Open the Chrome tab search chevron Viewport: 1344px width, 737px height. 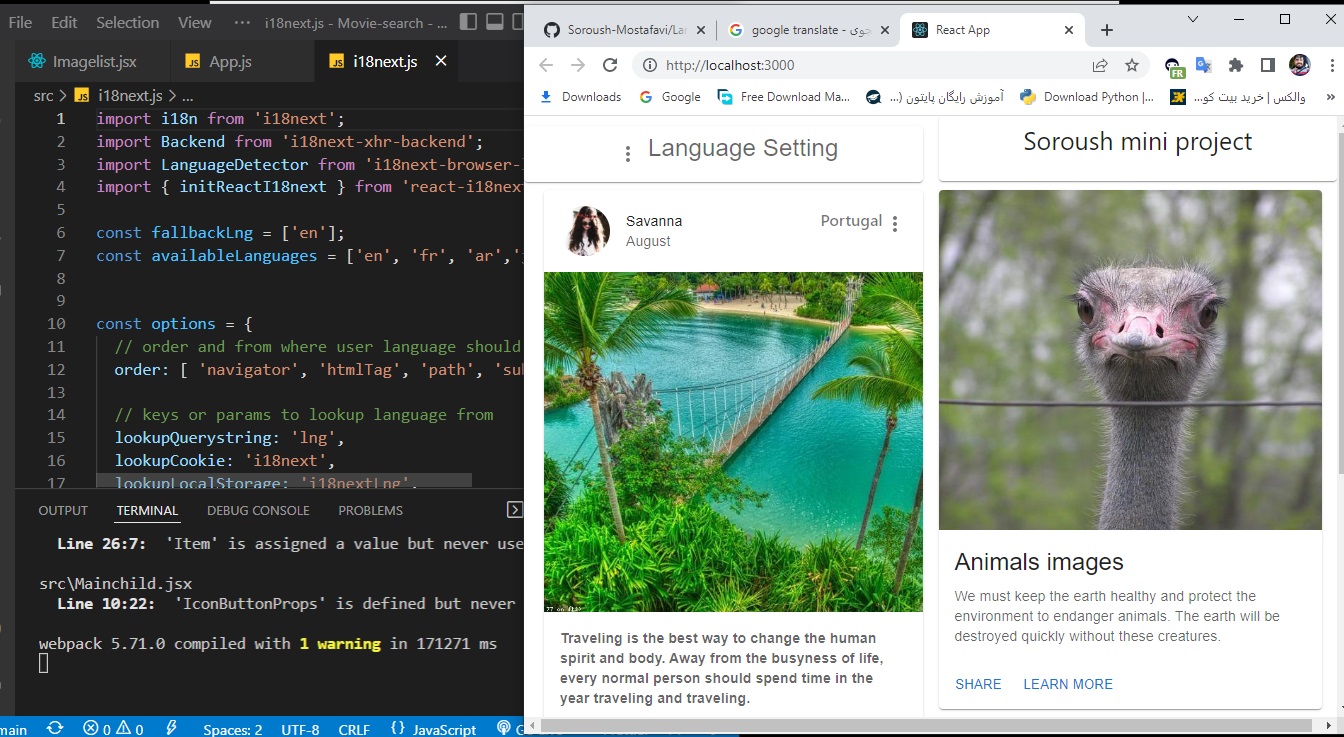point(1191,20)
